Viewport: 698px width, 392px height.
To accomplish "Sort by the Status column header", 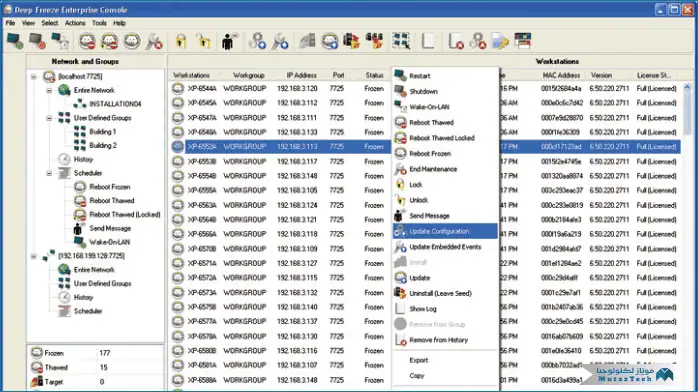I will (x=374, y=75).
